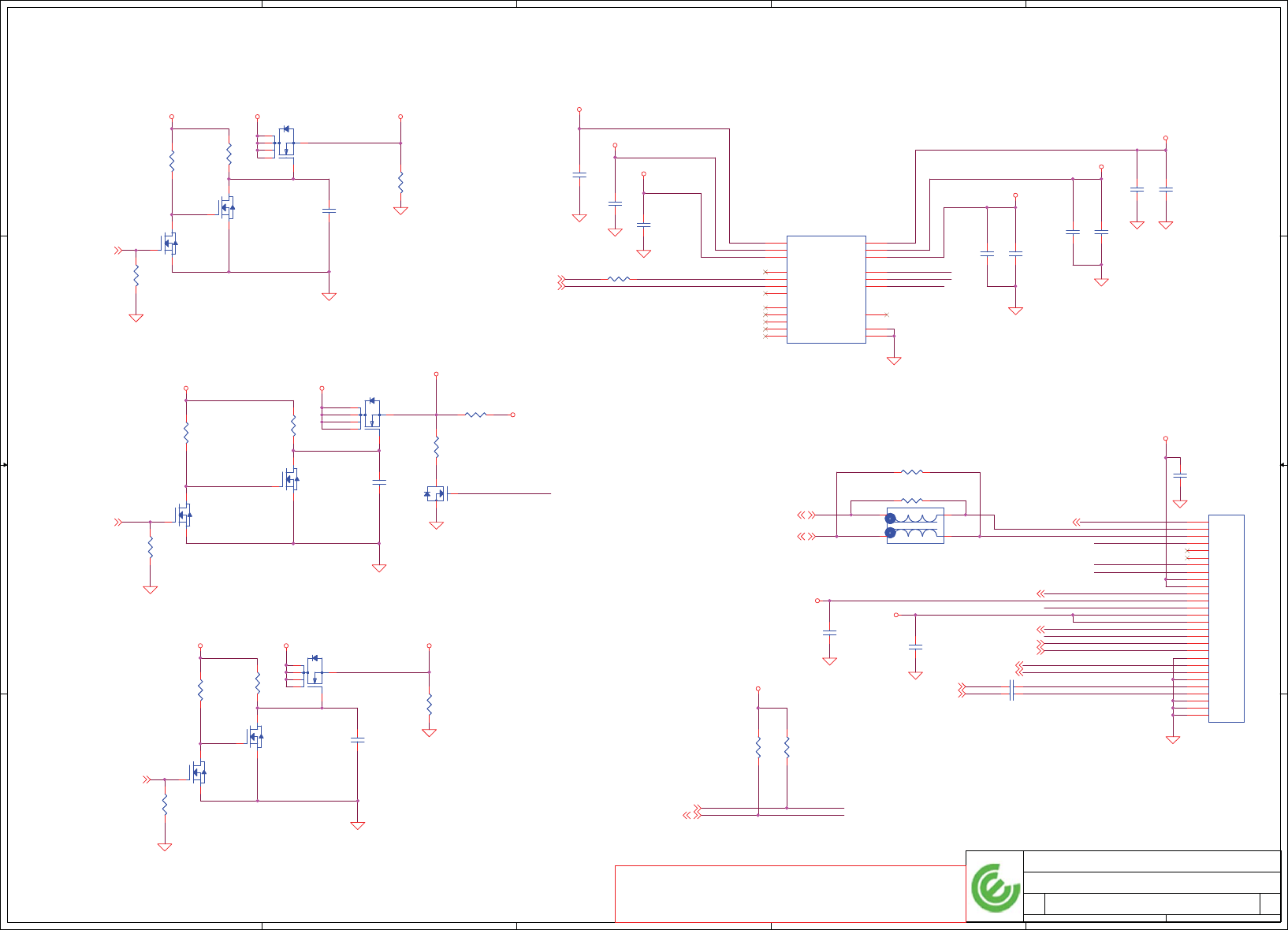Select the capacitor in the top-left circuit

click(x=329, y=210)
